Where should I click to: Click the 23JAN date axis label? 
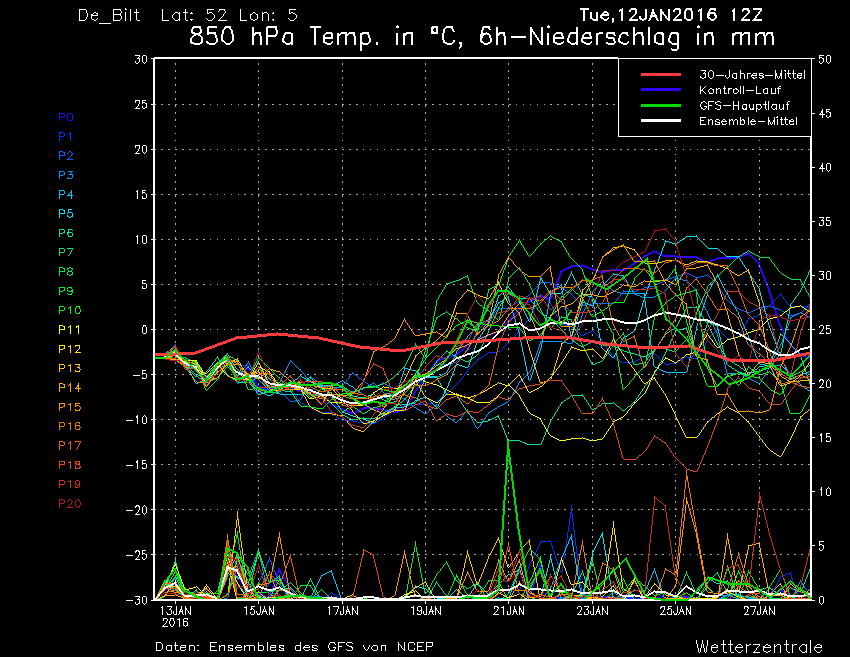coord(592,611)
